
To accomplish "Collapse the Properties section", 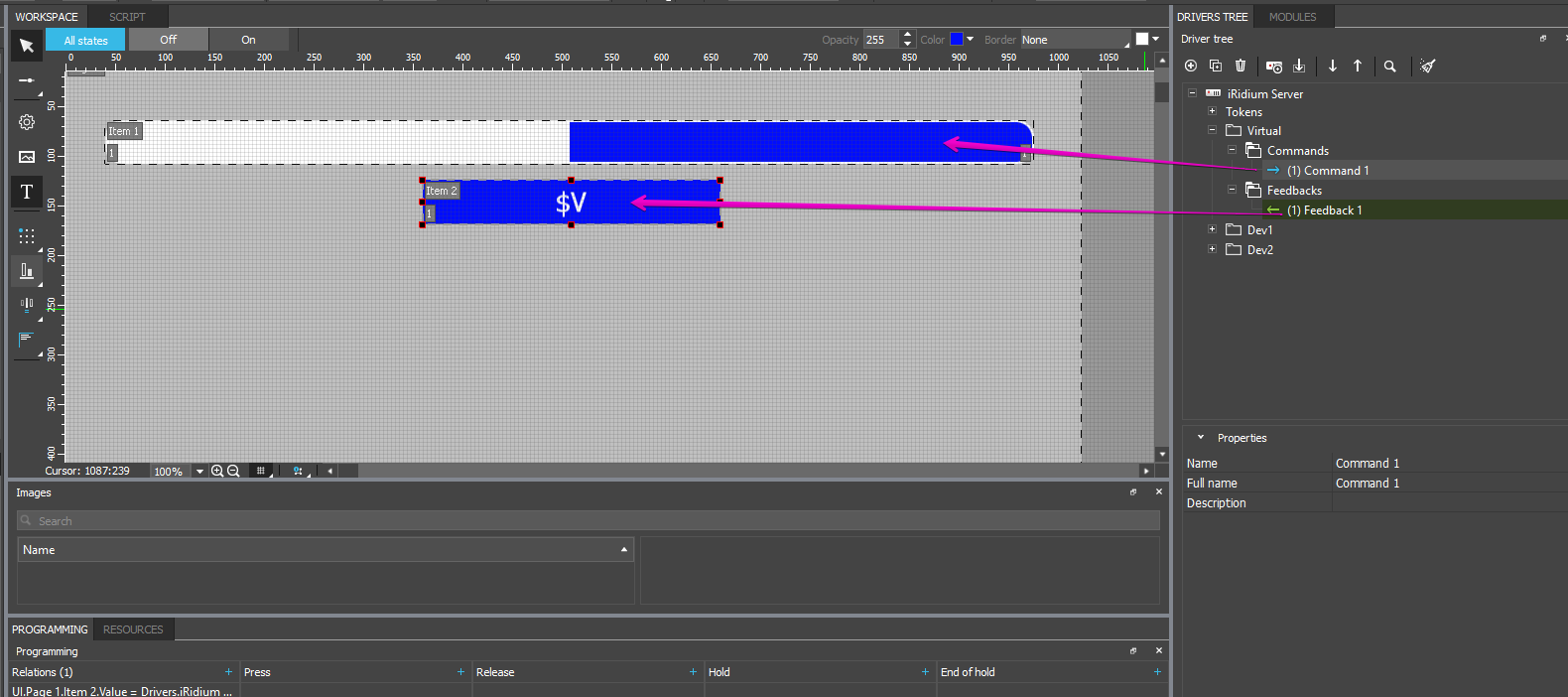I will [1201, 438].
